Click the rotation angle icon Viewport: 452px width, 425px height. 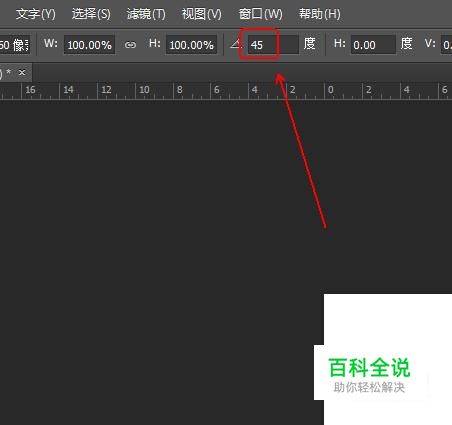[236, 44]
